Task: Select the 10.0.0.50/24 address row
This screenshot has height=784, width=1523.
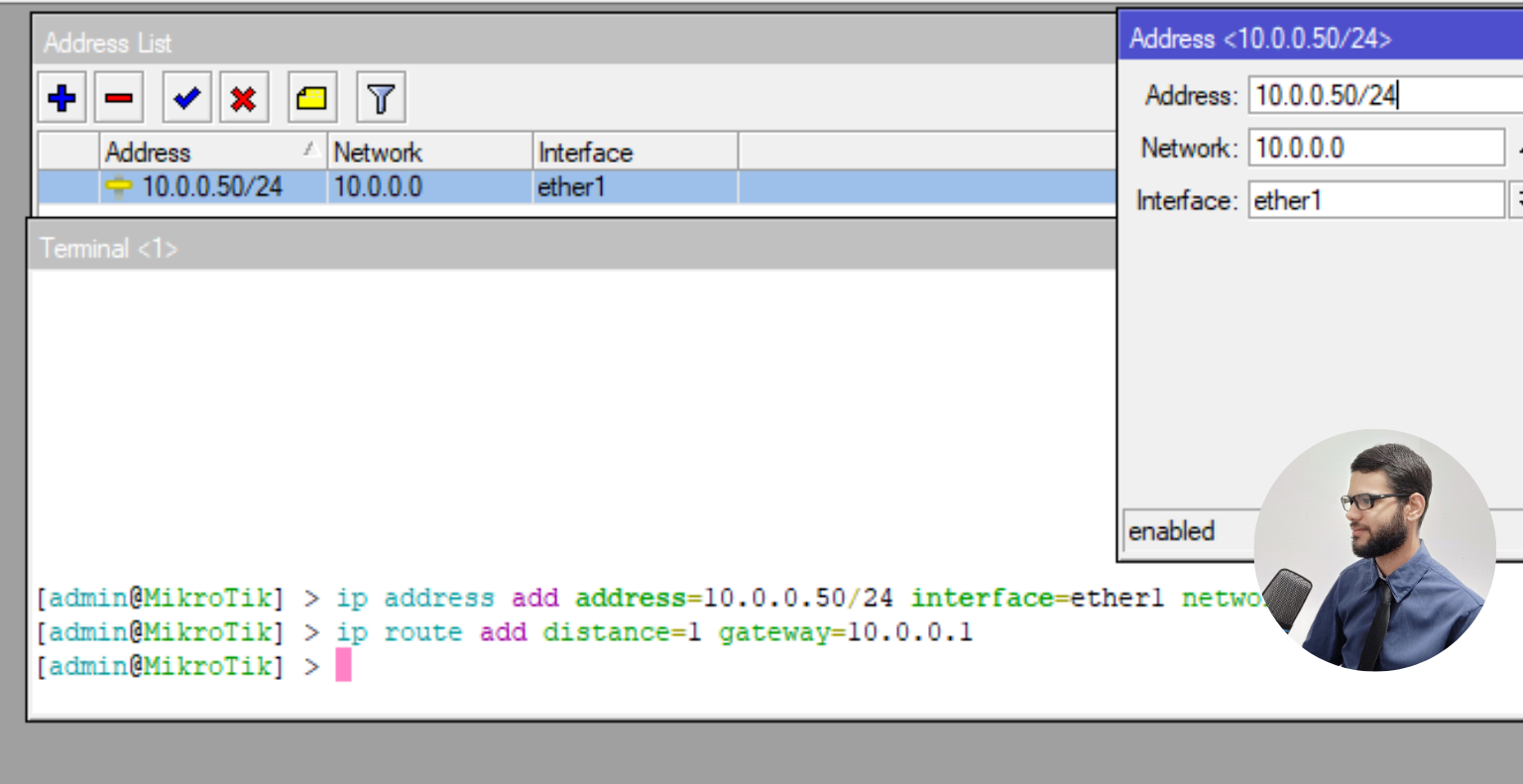Action: [212, 186]
